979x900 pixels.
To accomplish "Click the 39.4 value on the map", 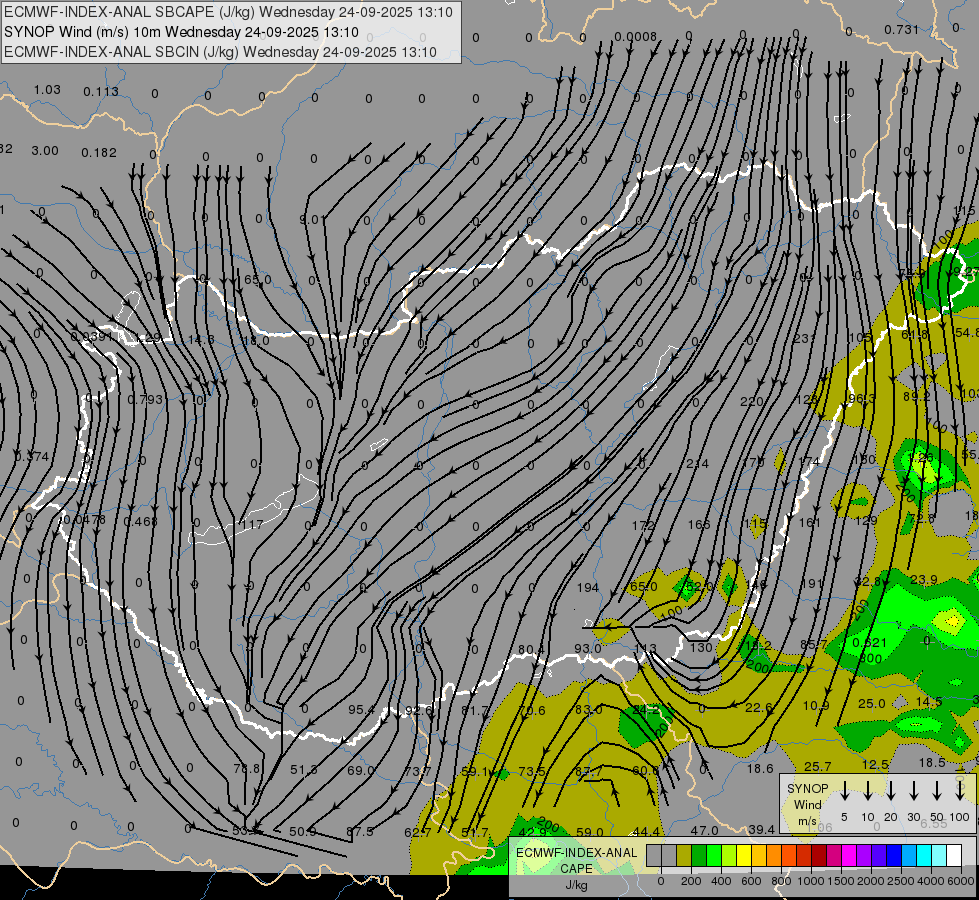I will (x=761, y=829).
